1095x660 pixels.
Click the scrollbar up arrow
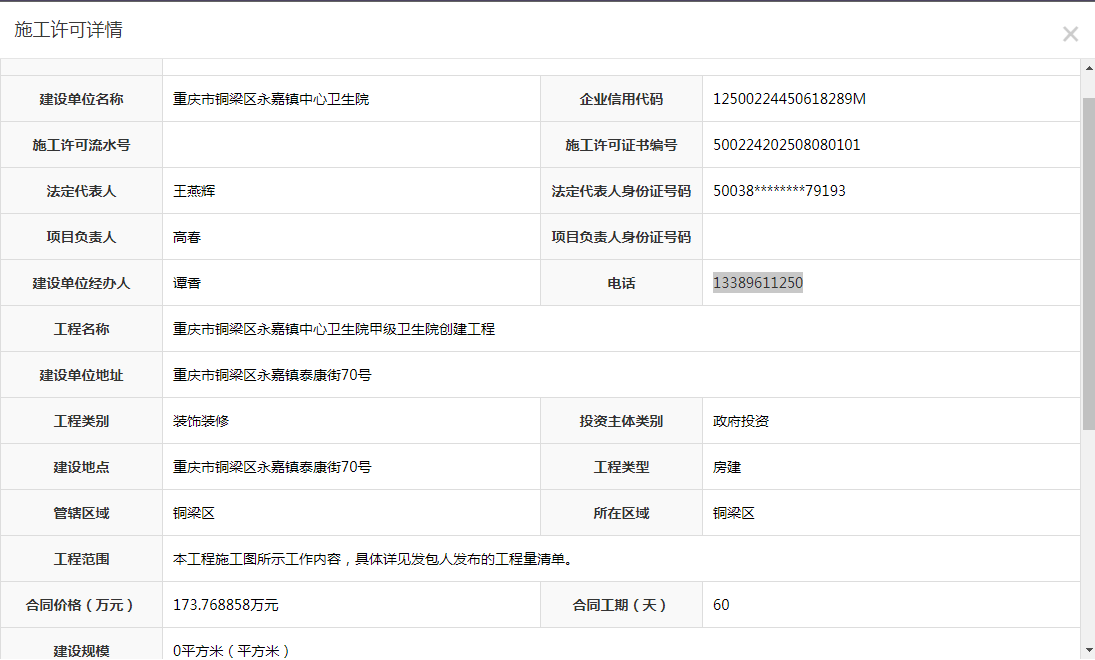click(x=1087, y=67)
